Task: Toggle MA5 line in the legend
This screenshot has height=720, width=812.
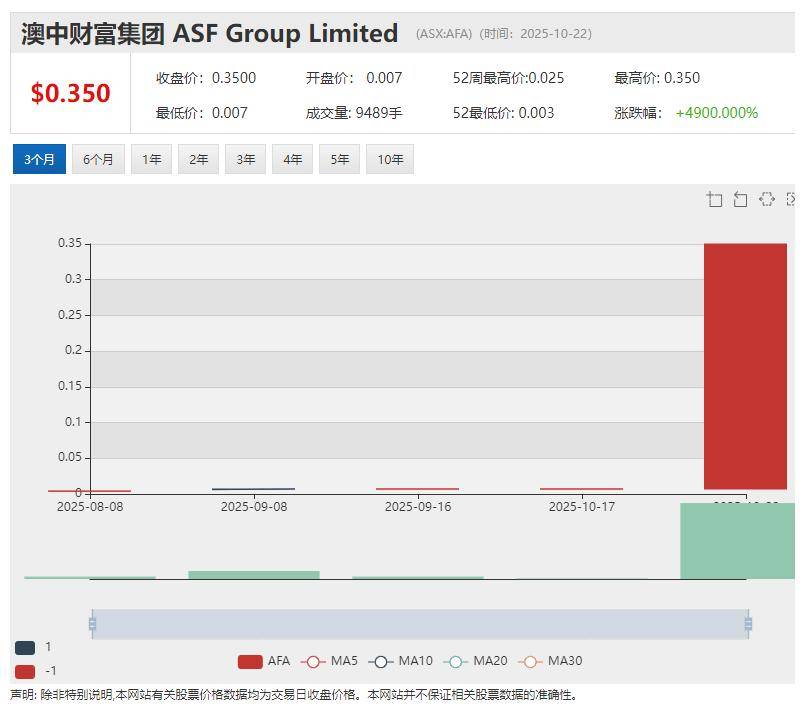Action: pos(329,661)
